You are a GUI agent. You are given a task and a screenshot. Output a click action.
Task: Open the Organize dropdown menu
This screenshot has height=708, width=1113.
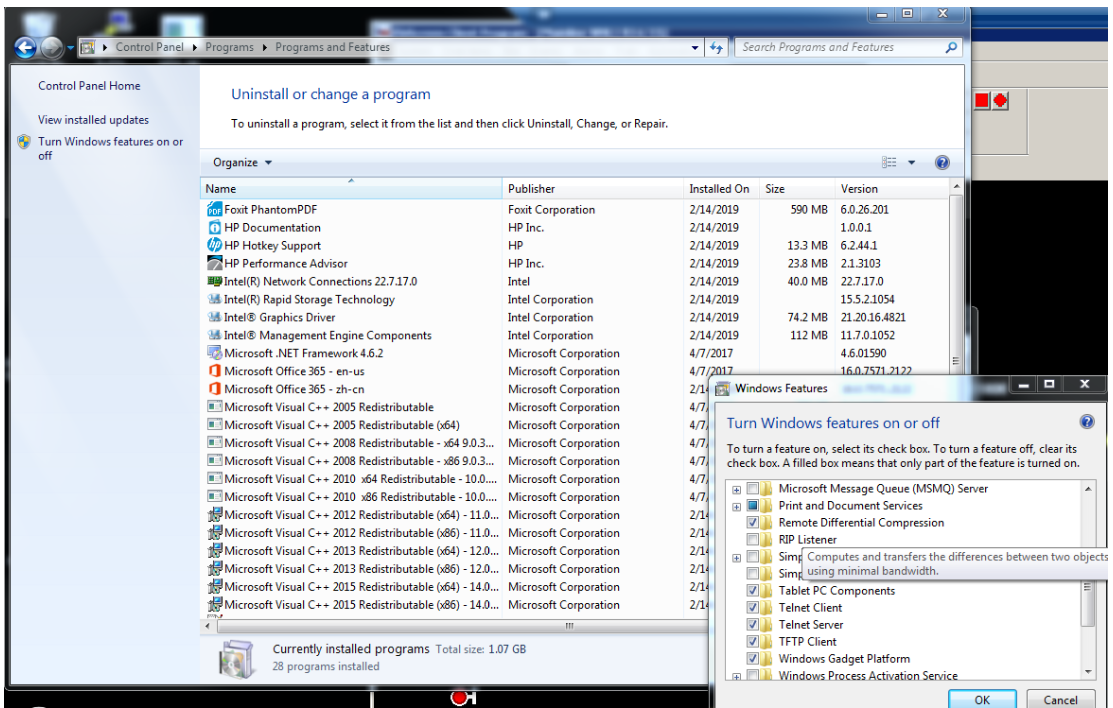click(239, 162)
